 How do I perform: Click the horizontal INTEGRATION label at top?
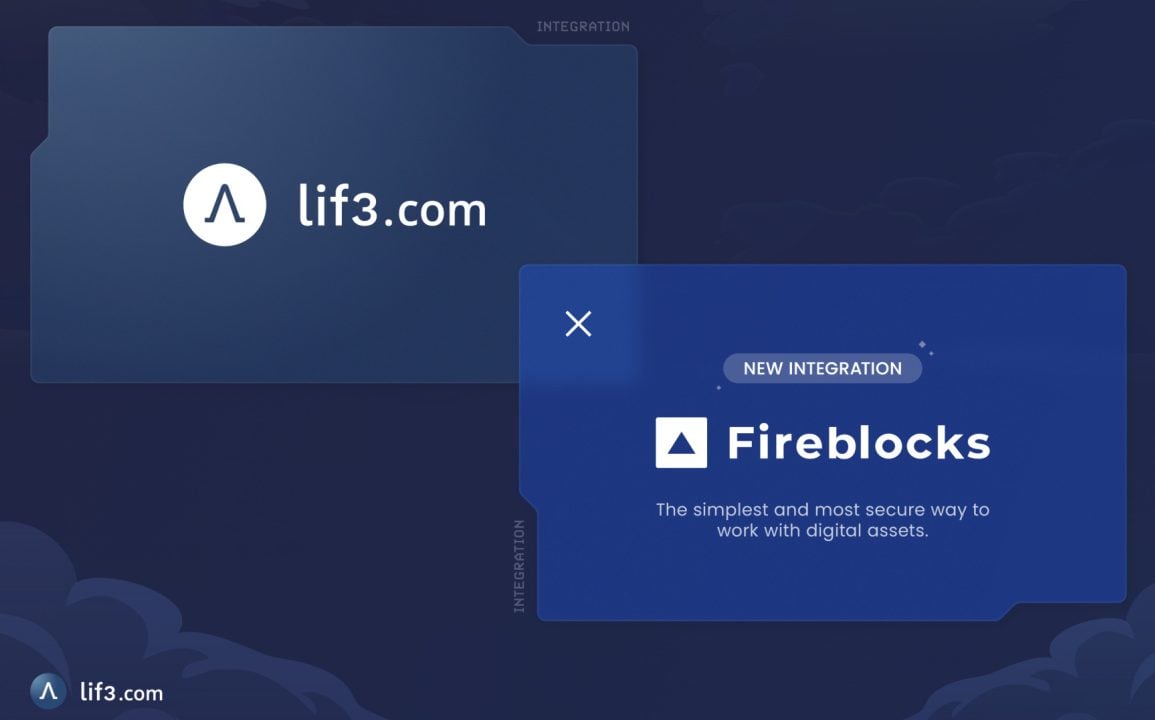click(583, 27)
